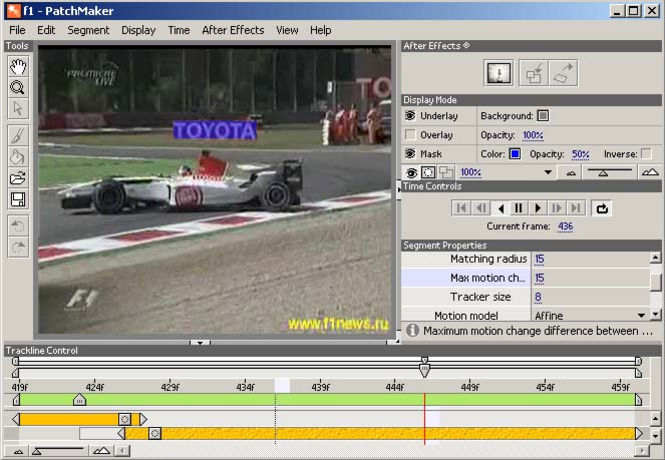Check the Inverse mask checkbox
665x460 pixels.
tap(646, 154)
